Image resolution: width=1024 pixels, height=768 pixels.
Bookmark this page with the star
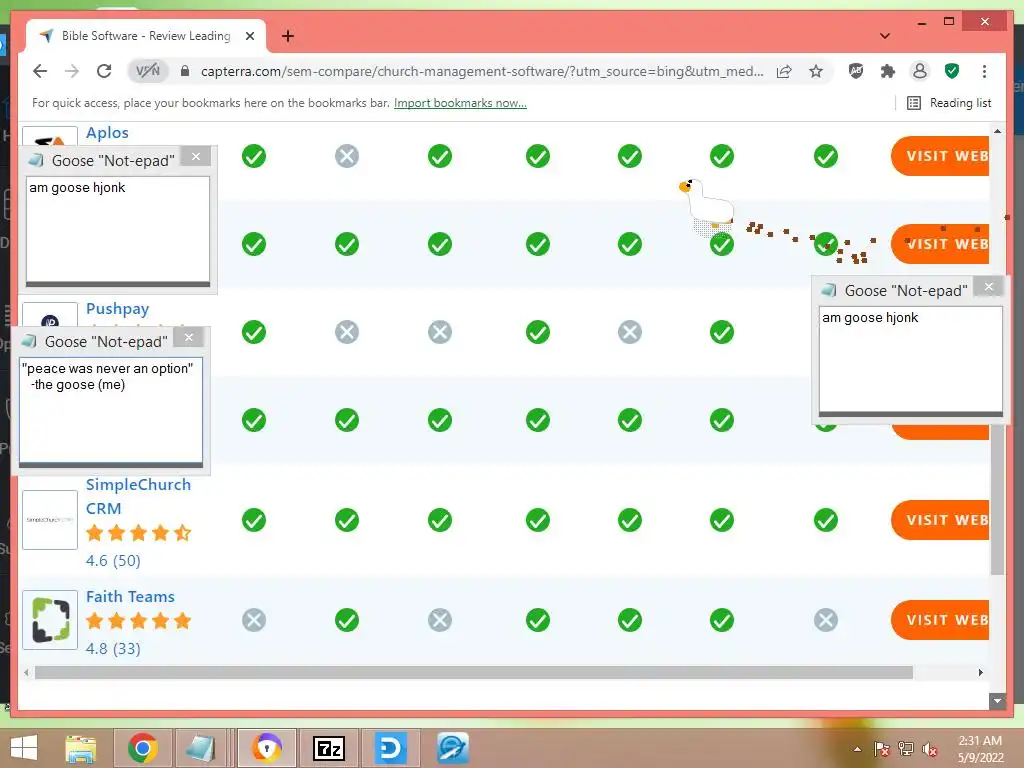click(816, 71)
